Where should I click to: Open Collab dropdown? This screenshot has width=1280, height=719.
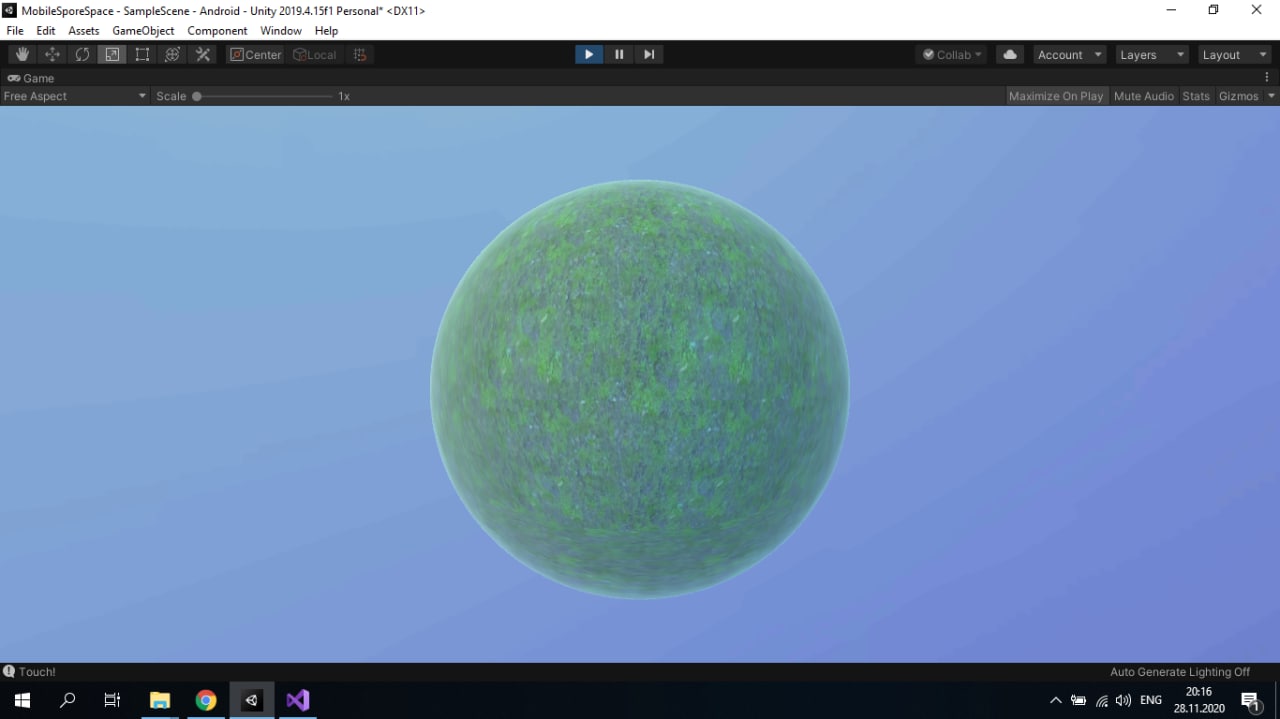click(953, 55)
